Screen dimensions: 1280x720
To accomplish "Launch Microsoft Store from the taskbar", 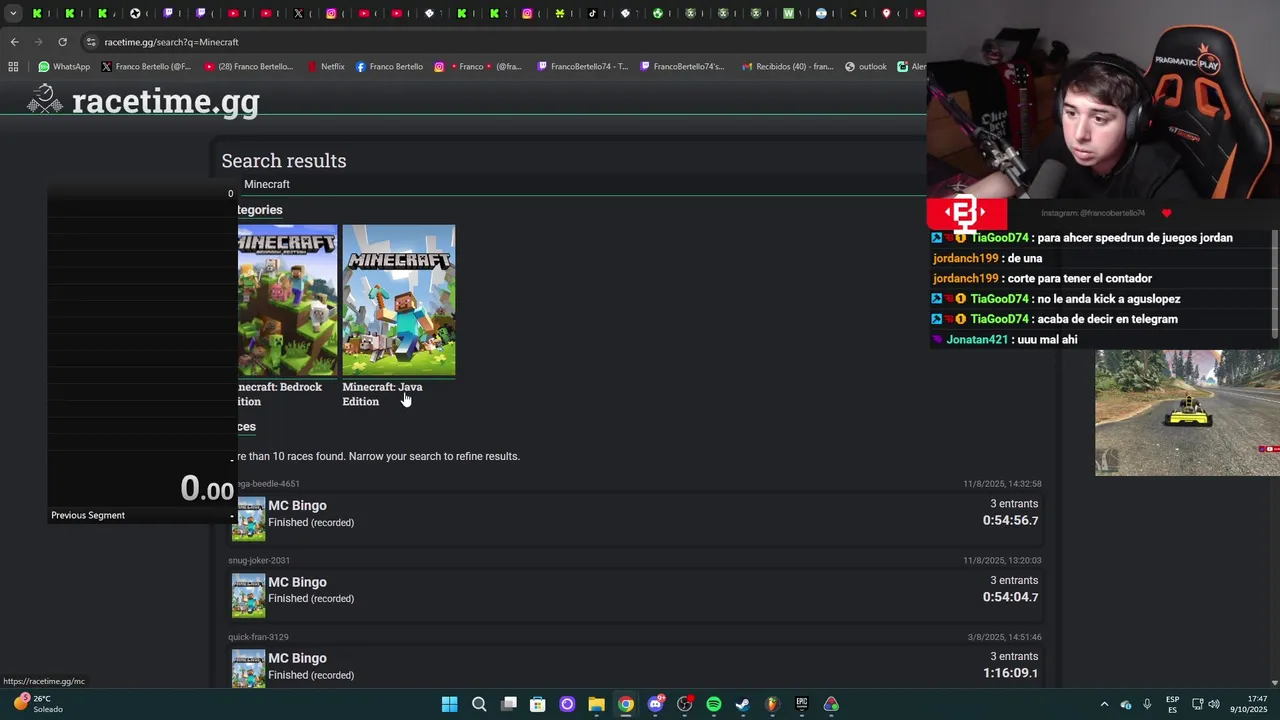I will click(x=537, y=704).
